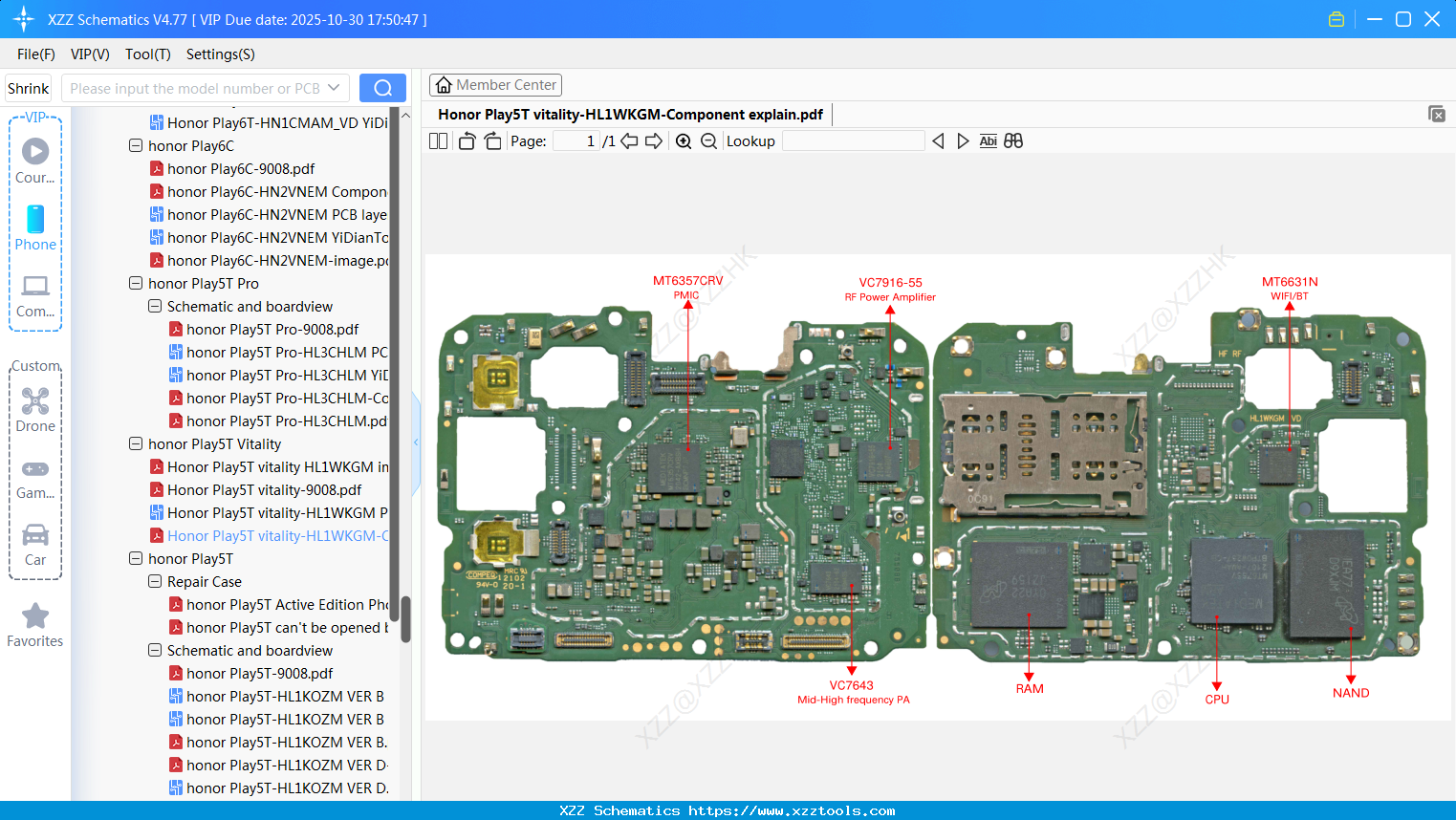
Task: Open the File(F) menu
Action: [x=36, y=54]
